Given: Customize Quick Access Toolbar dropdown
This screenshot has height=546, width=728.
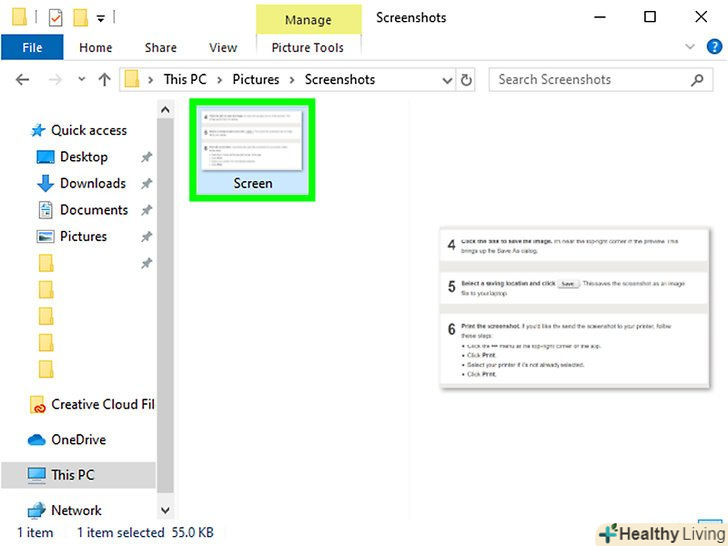Looking at the screenshot, I should click(101, 19).
